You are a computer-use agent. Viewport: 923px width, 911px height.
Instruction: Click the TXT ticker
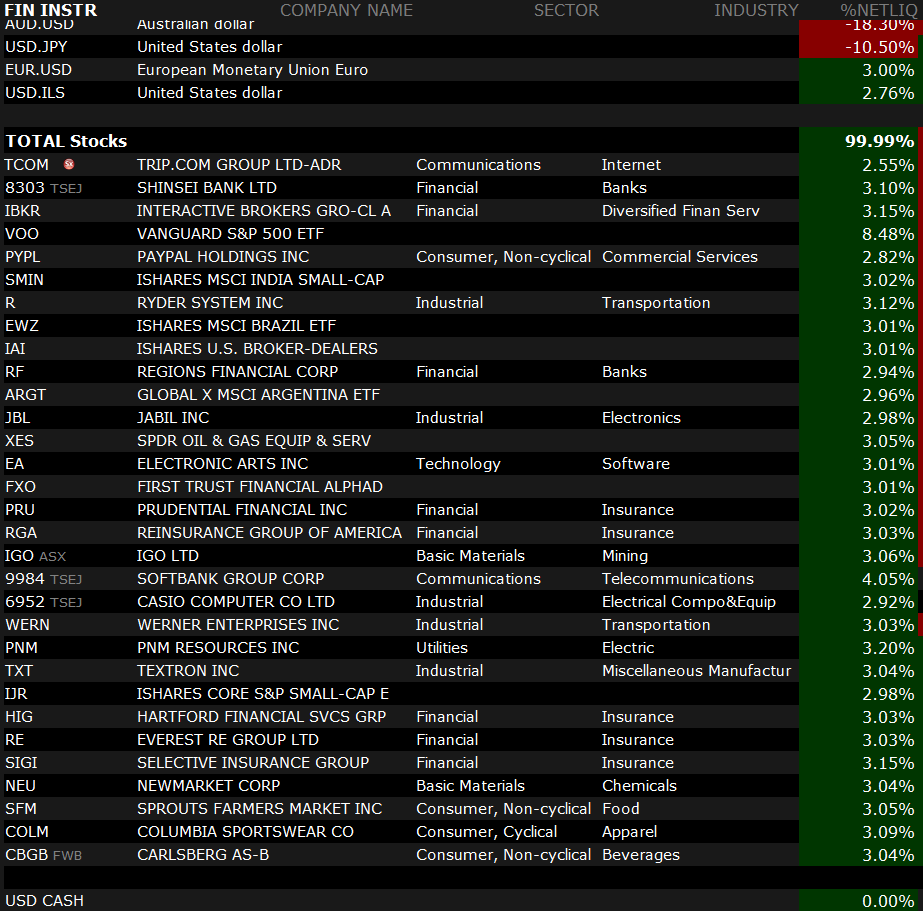pos(19,670)
